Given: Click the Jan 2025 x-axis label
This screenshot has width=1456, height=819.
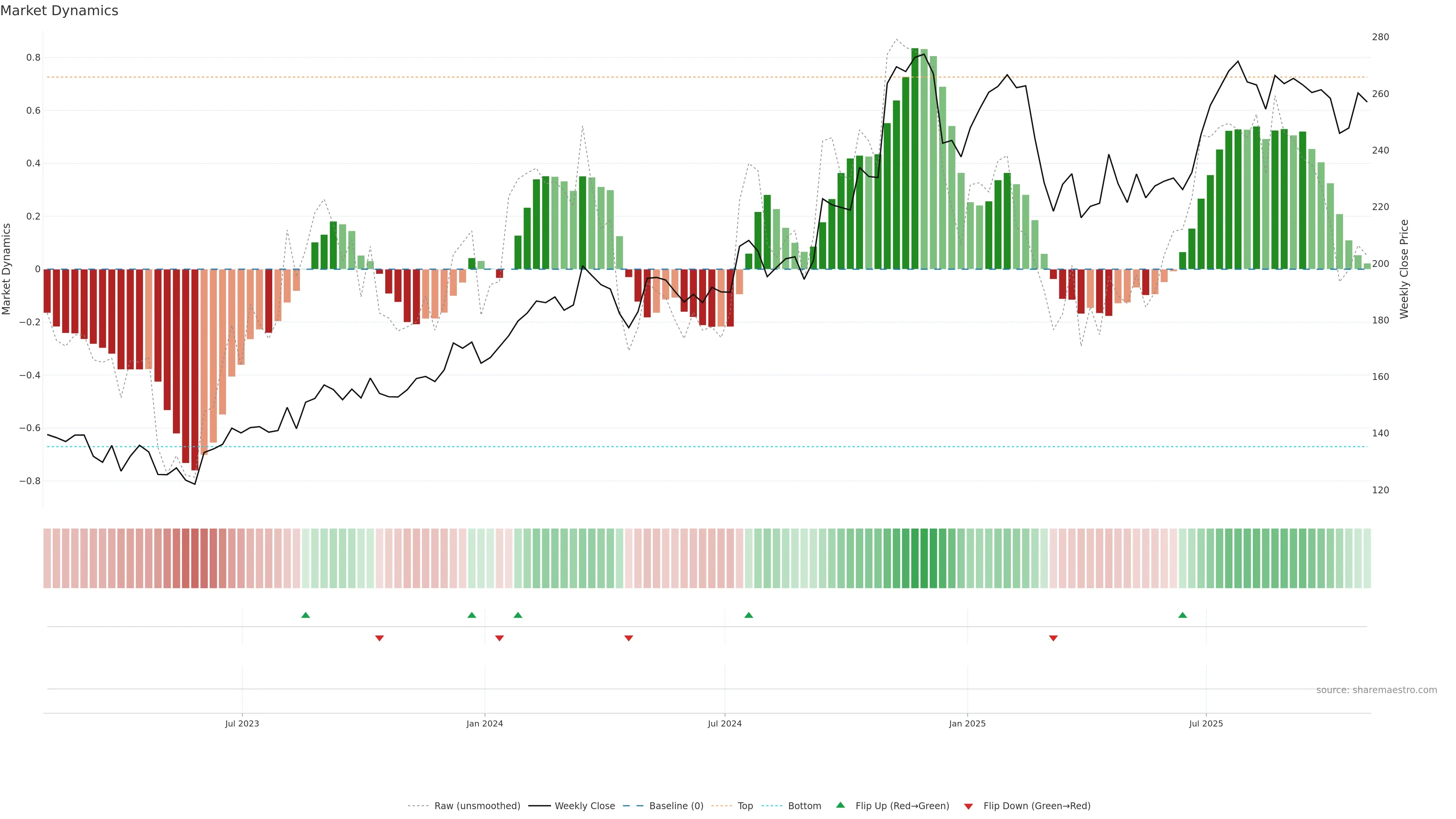Looking at the screenshot, I should pos(967,723).
